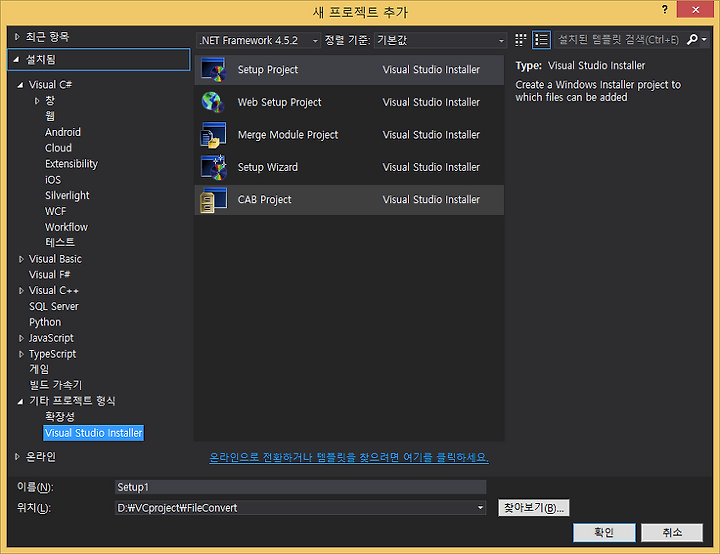
Task: Select Android in the Visual C# tree
Action: click(63, 132)
